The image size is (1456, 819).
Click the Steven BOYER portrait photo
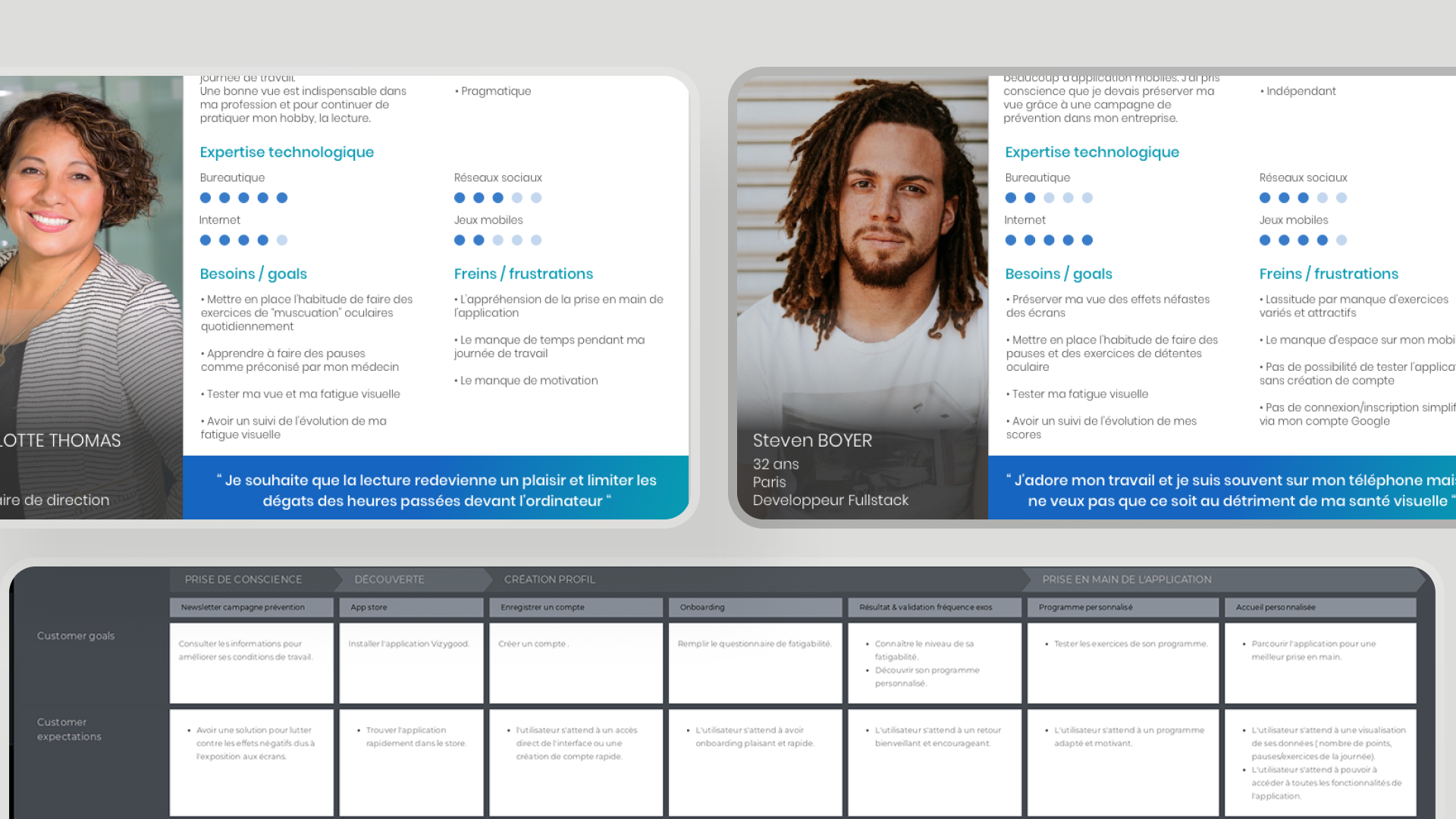coord(863,297)
